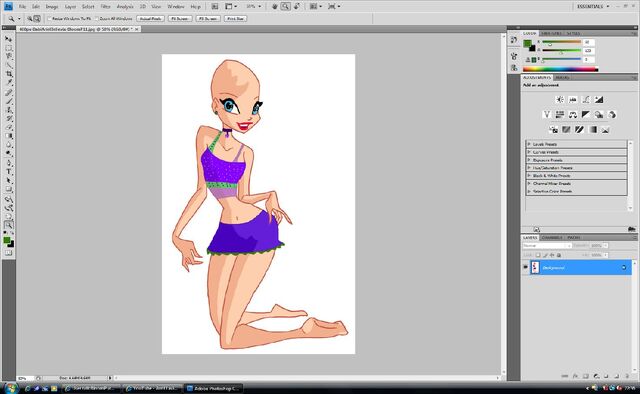Image resolution: width=640 pixels, height=394 pixels.
Task: Add a Curves adjustment
Action: [x=586, y=100]
